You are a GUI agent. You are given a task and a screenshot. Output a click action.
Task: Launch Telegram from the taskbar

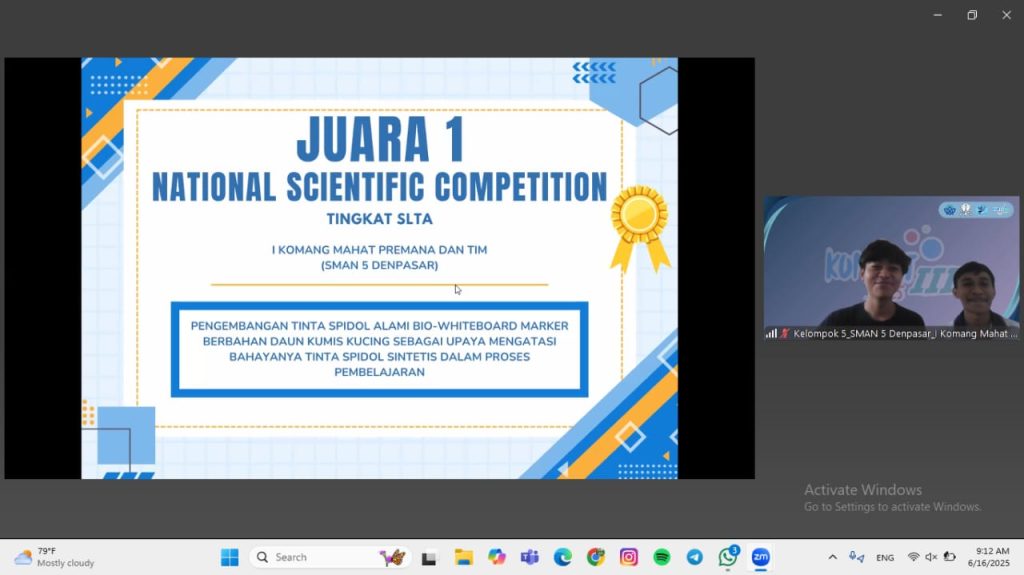(x=694, y=557)
